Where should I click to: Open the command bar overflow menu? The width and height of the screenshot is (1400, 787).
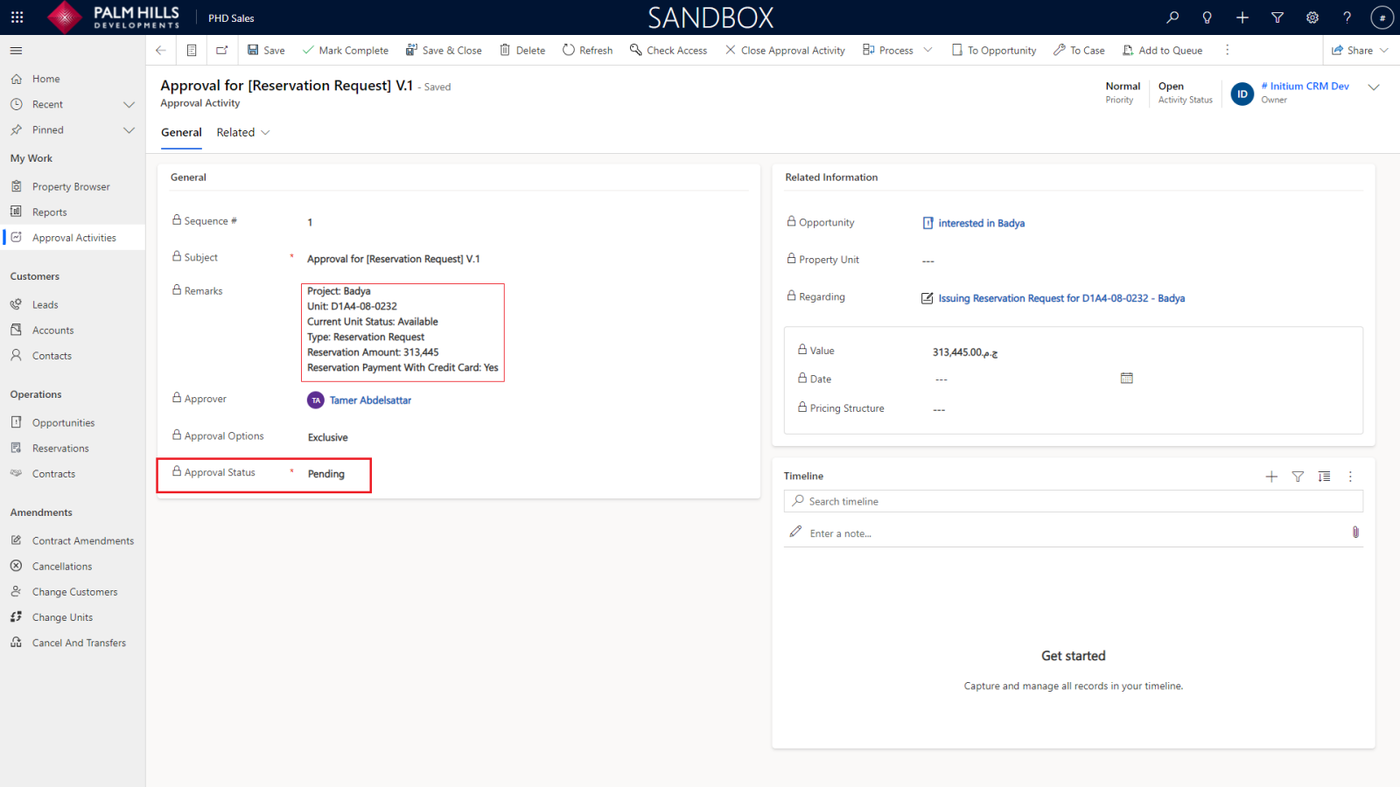tap(1227, 50)
